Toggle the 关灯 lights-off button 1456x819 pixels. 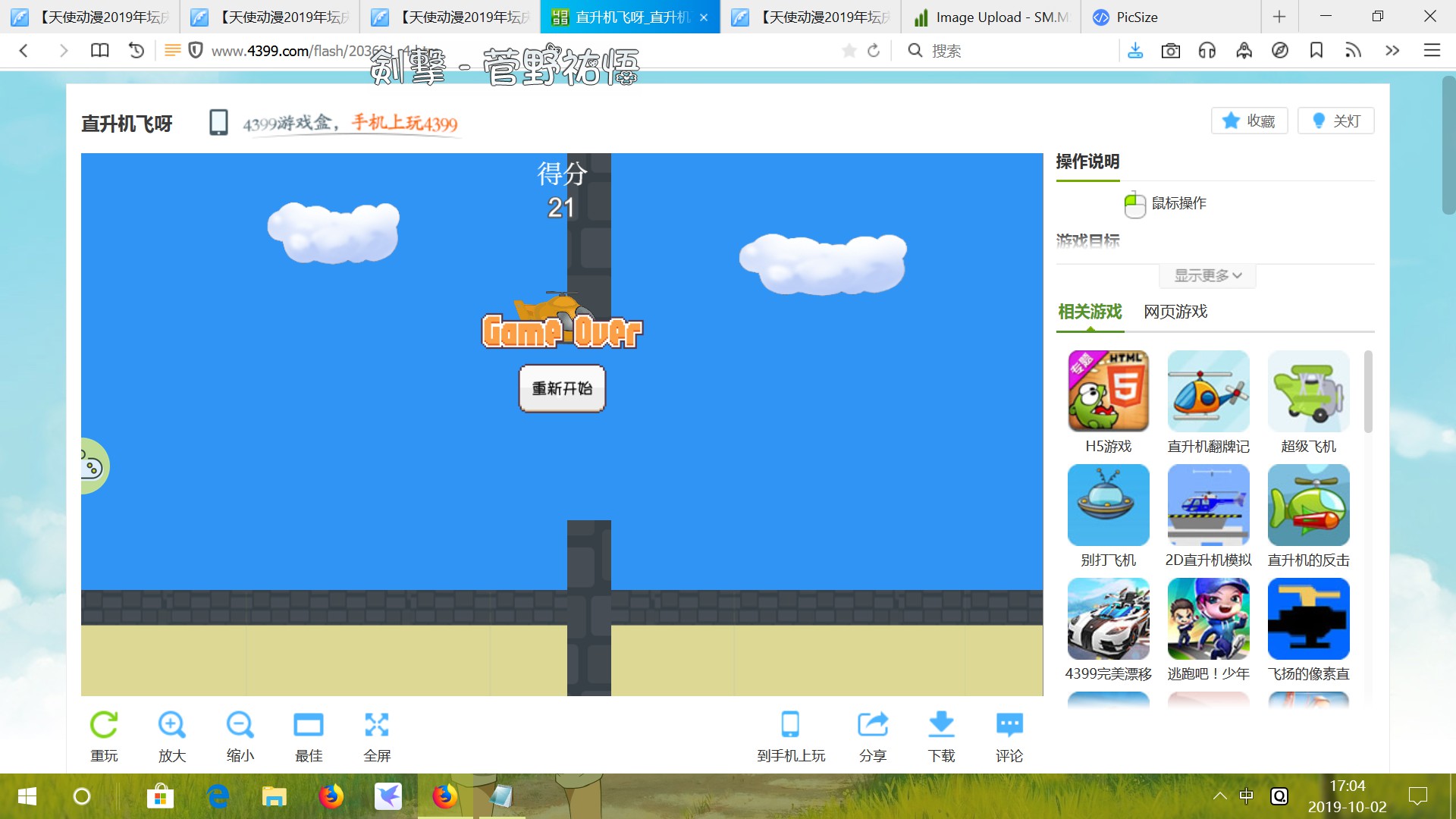pos(1336,121)
